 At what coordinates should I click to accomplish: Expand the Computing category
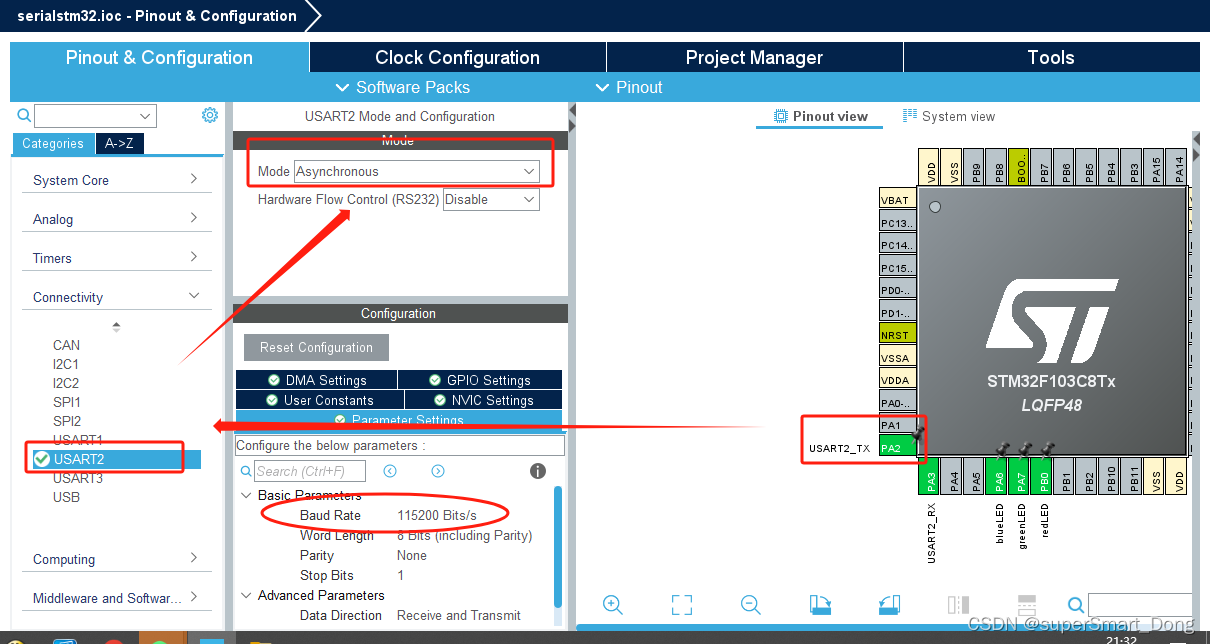pos(116,559)
